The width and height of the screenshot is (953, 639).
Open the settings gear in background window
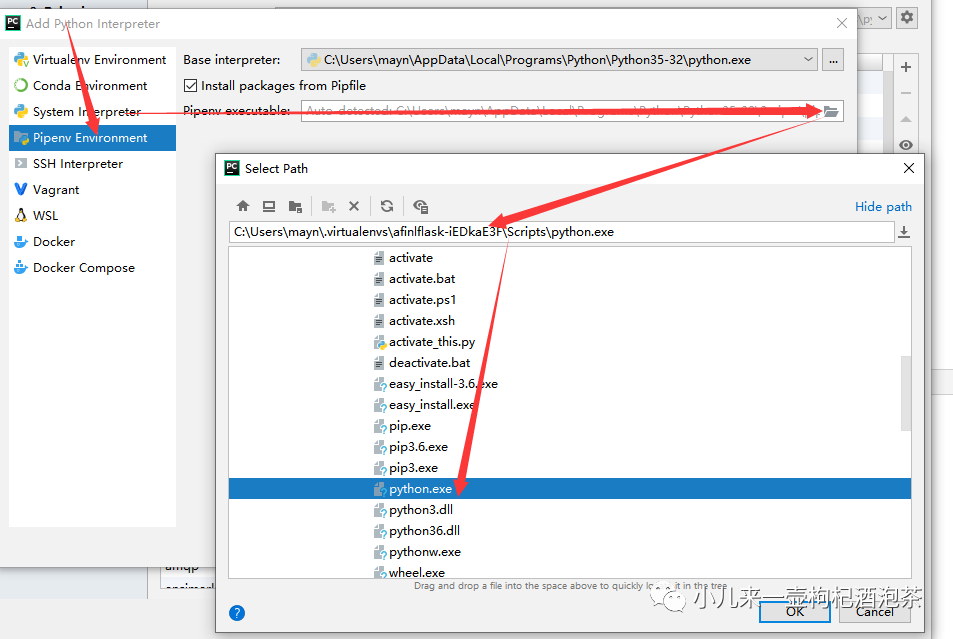click(907, 18)
